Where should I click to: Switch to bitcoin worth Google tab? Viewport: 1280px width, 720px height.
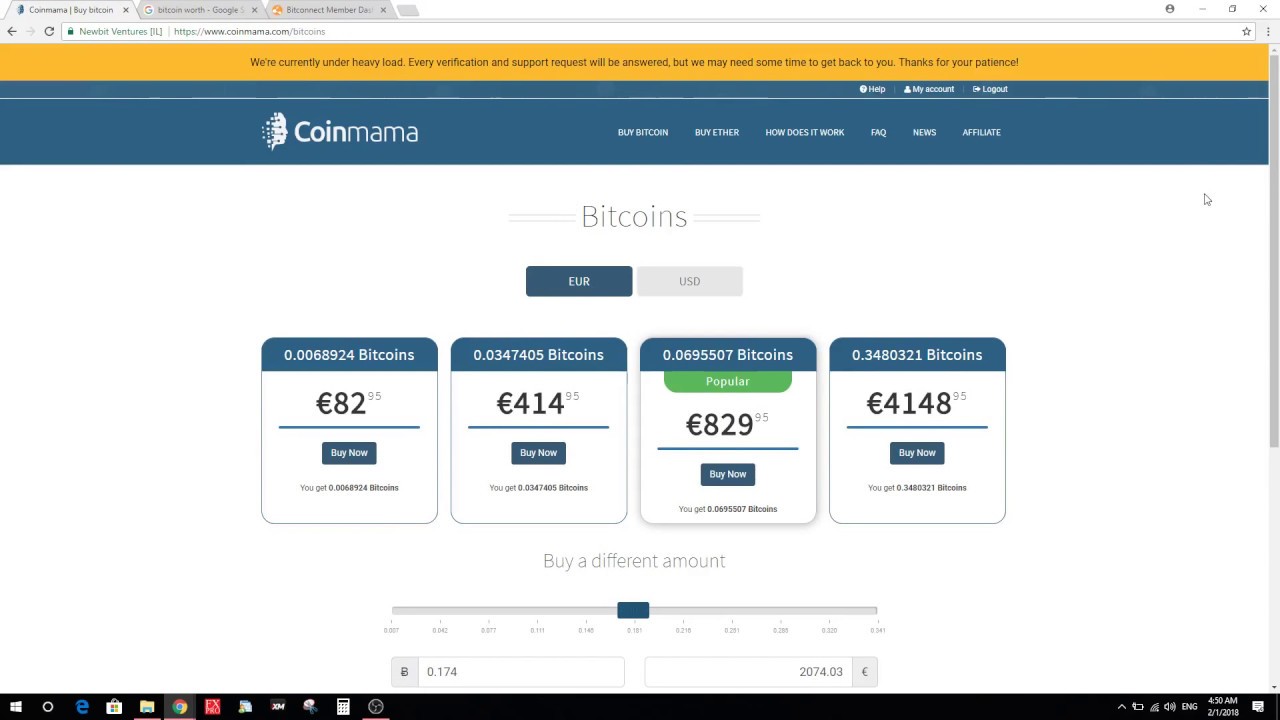[x=198, y=10]
